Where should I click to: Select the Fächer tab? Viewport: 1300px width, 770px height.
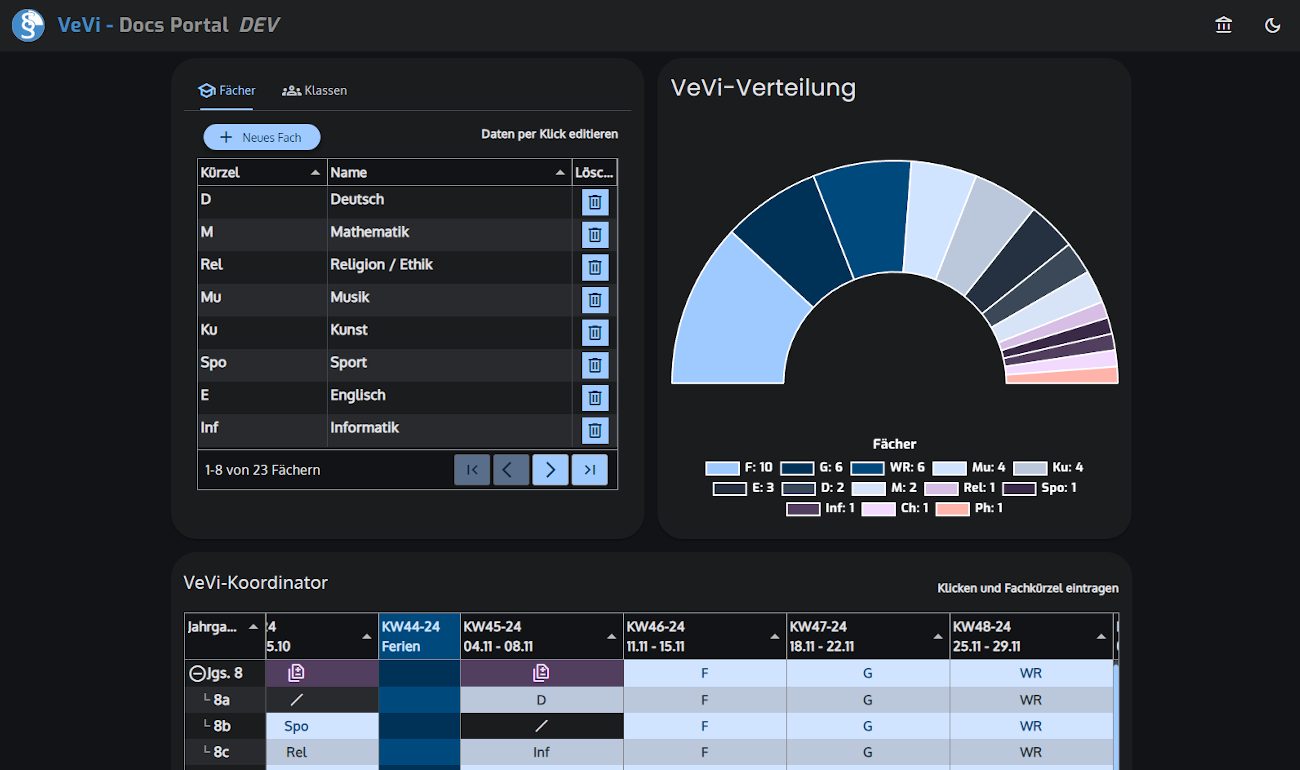click(227, 90)
